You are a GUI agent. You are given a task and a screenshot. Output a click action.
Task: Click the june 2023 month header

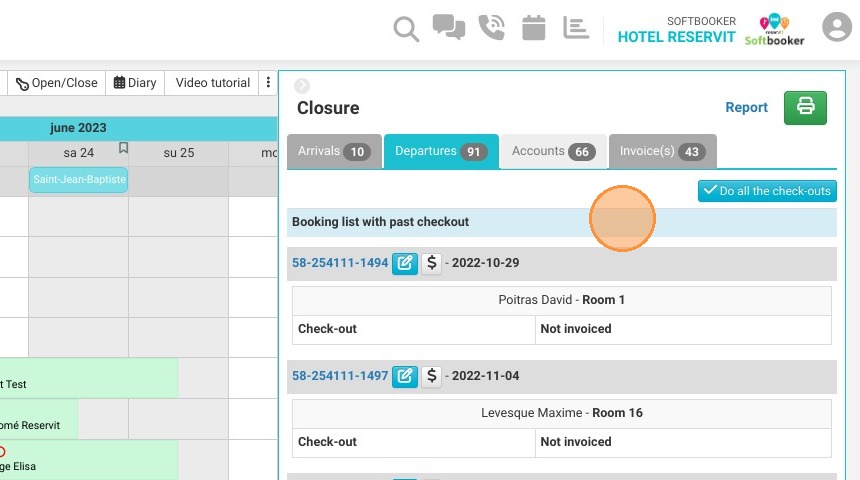coord(78,128)
